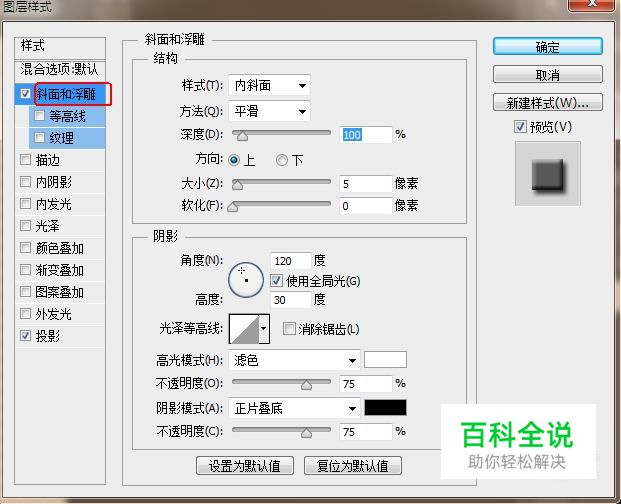This screenshot has height=504, width=621.
Task: Select the 等高线 sub-item label
Action: 67,116
